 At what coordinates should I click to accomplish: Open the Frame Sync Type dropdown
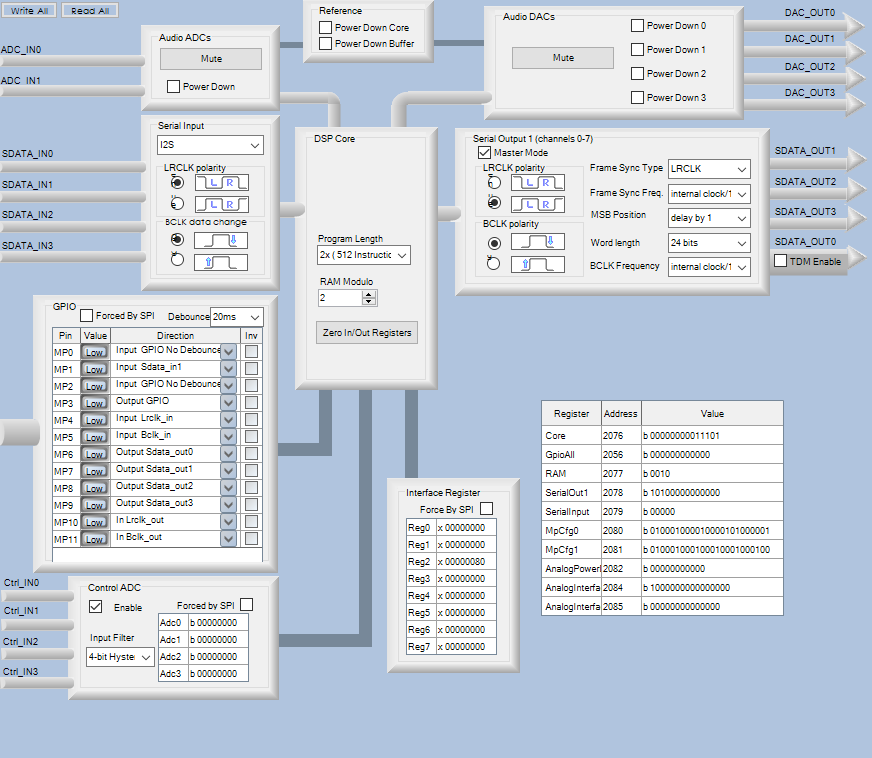point(709,169)
